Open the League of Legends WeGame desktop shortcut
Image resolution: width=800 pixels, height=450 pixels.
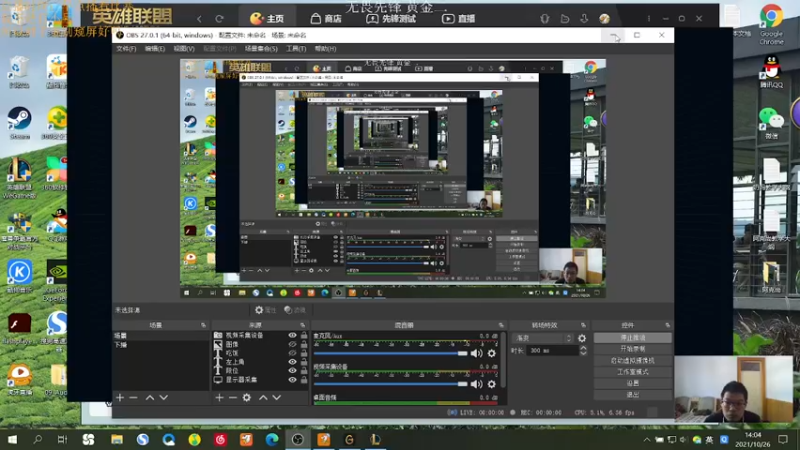(x=19, y=178)
